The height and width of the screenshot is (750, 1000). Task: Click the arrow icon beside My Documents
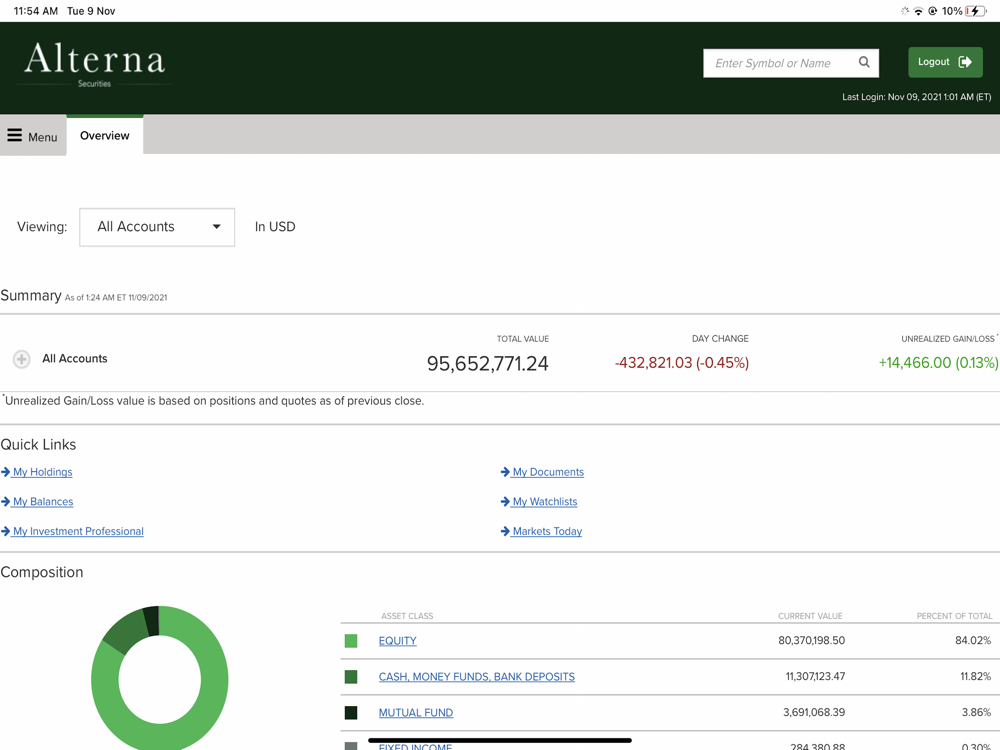pyautogui.click(x=505, y=472)
